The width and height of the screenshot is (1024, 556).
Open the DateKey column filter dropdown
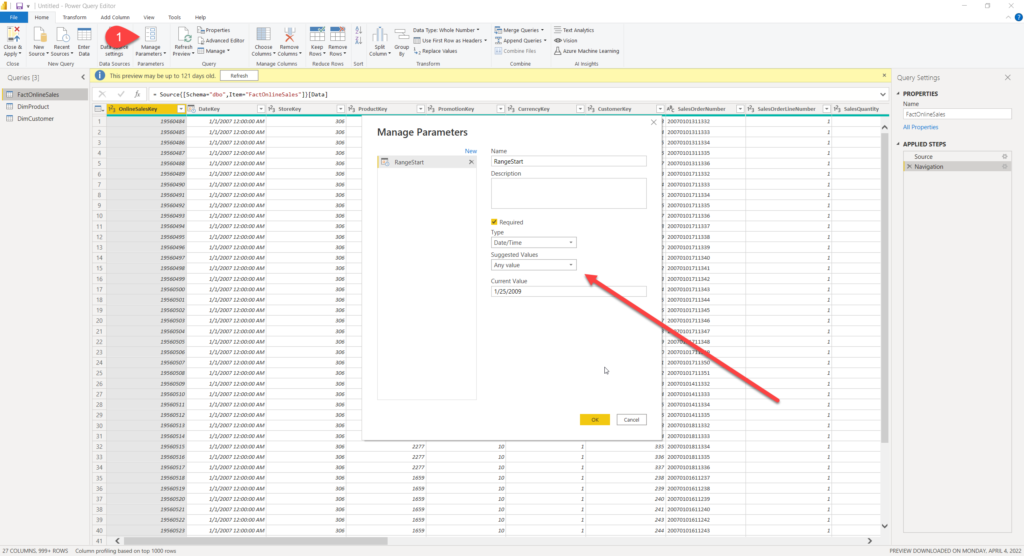pyautogui.click(x=261, y=109)
